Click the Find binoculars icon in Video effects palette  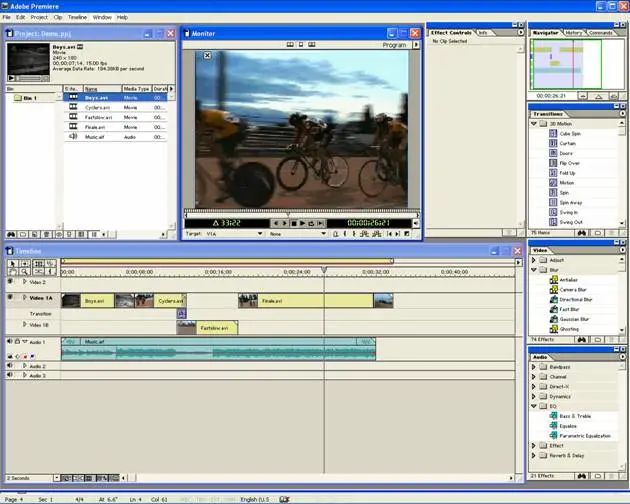click(x=581, y=340)
